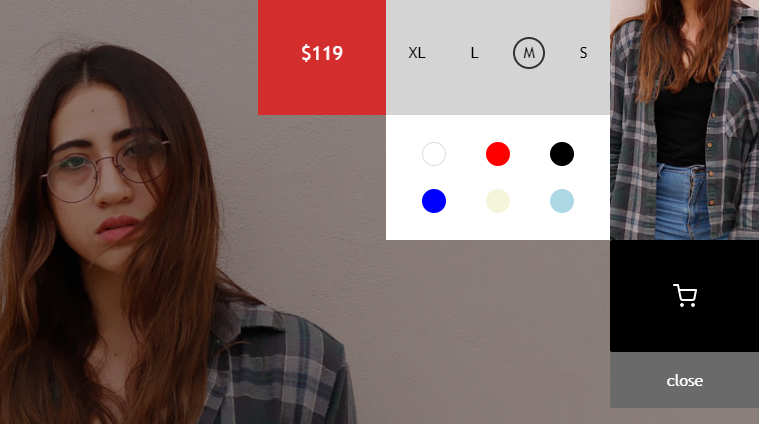Image resolution: width=759 pixels, height=424 pixels.
Task: Choose size L option
Action: pos(474,53)
